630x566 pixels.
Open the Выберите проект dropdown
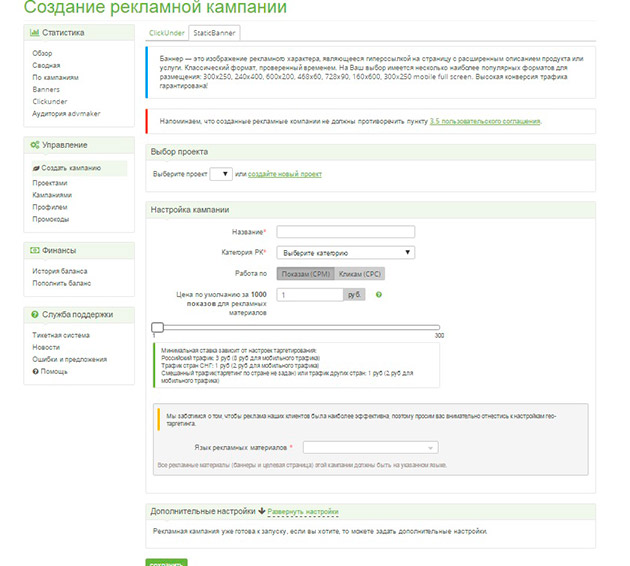tap(221, 174)
